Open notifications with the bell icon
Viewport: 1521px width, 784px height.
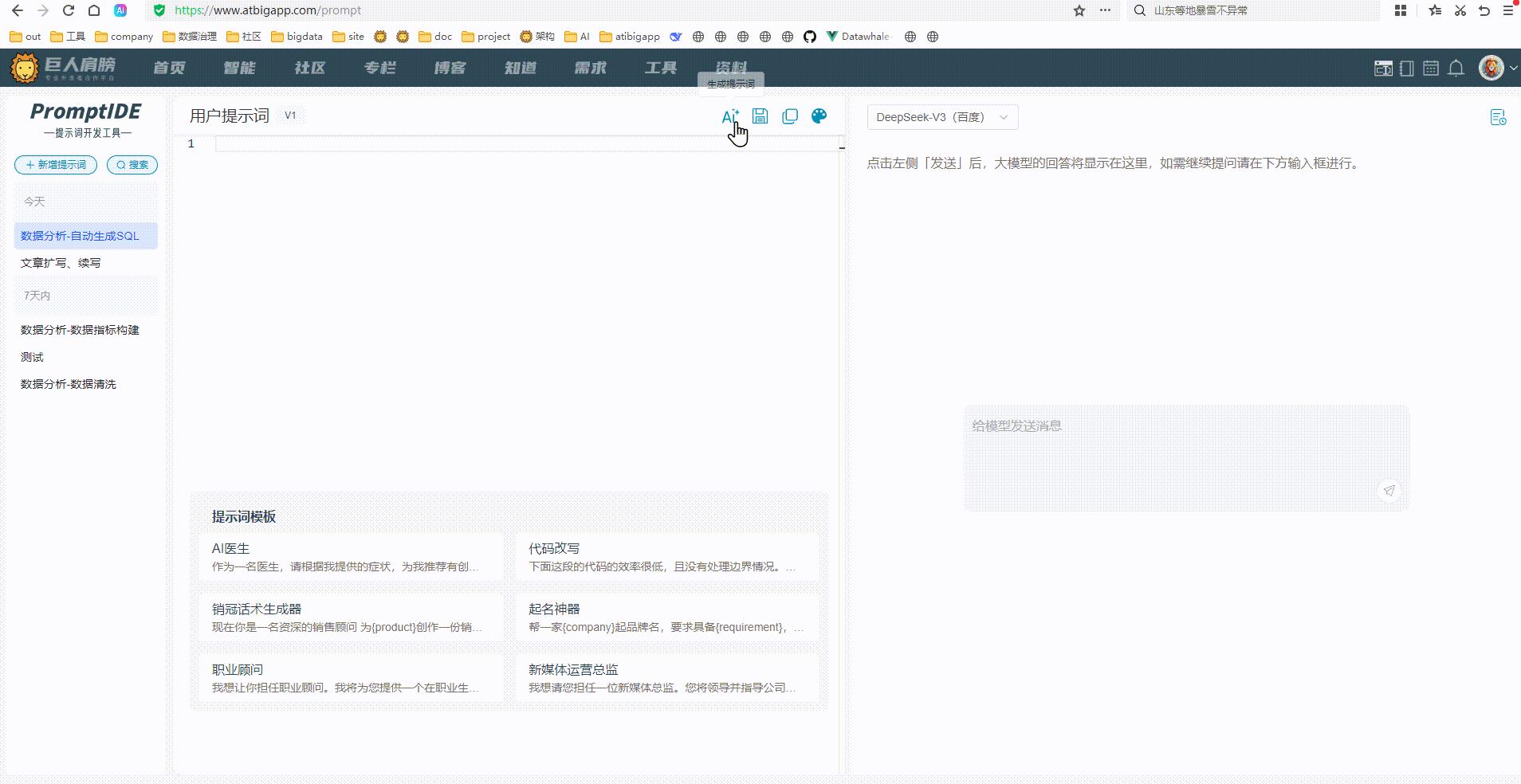coord(1454,68)
